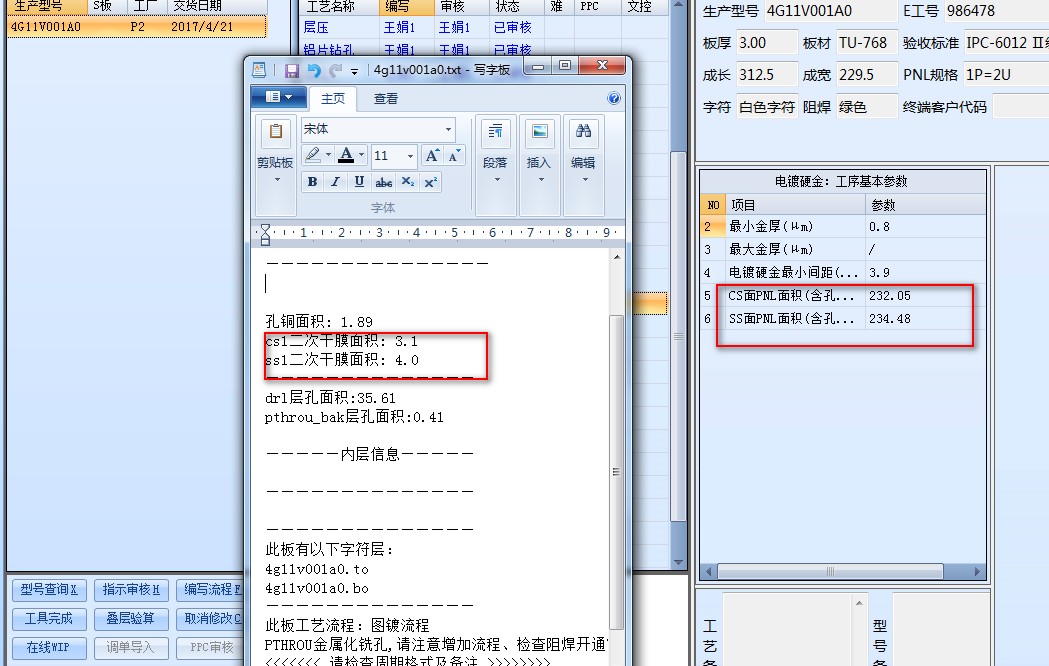Click the 项目 column header in parameter table
This screenshot has height=666, width=1049.
795,205
